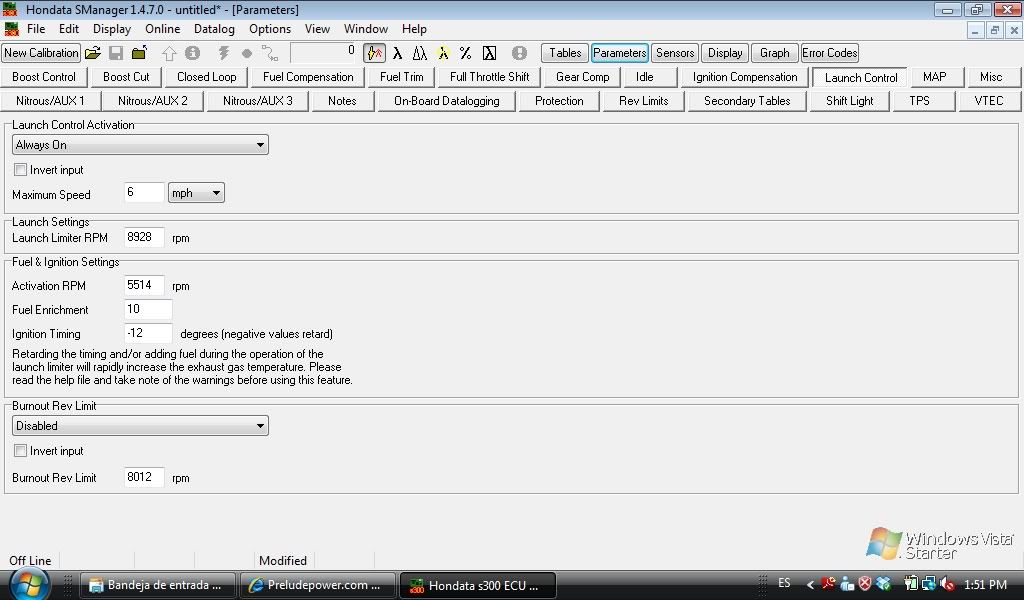Switch to the Closed Loop tab
The height and width of the screenshot is (600, 1024).
tap(207, 77)
